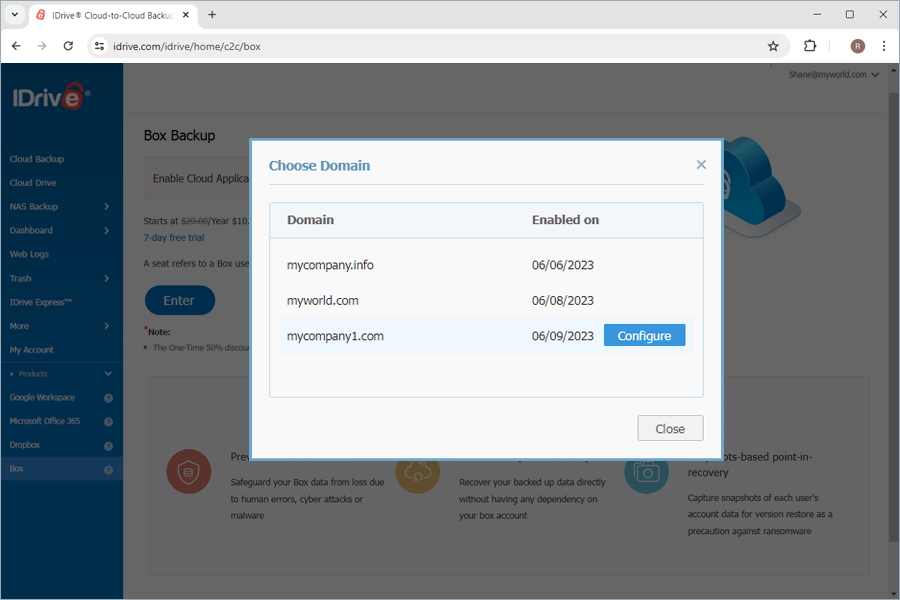900x600 pixels.
Task: Click the 06/06/2023 enabled date
Action: [562, 265]
